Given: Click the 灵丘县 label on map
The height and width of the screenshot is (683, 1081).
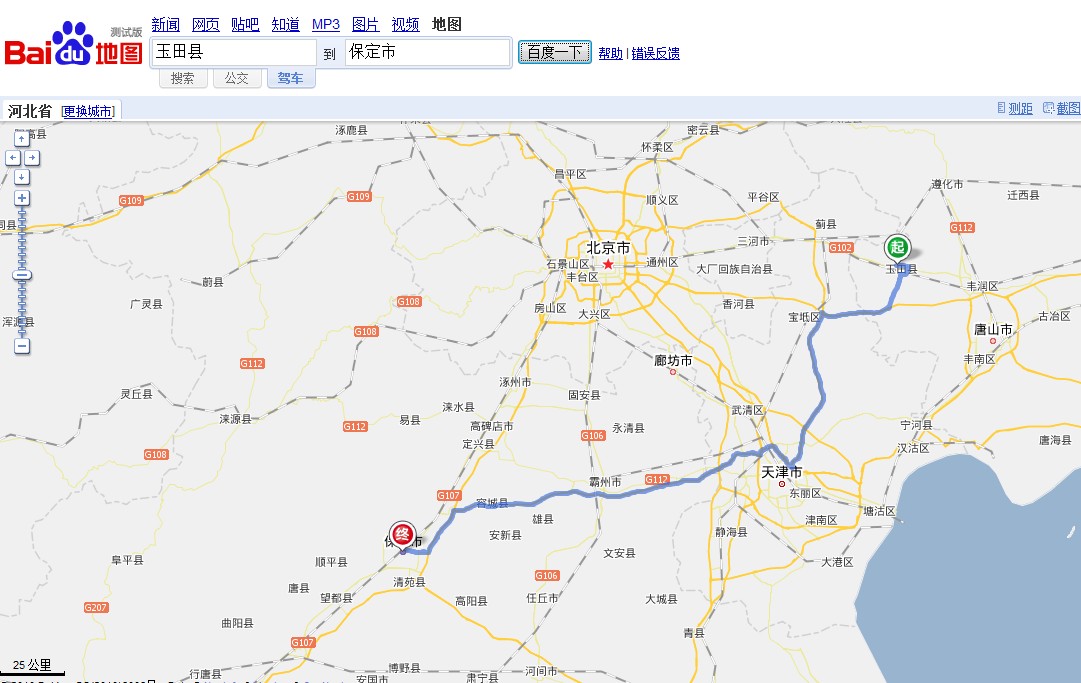Looking at the screenshot, I should (137, 394).
